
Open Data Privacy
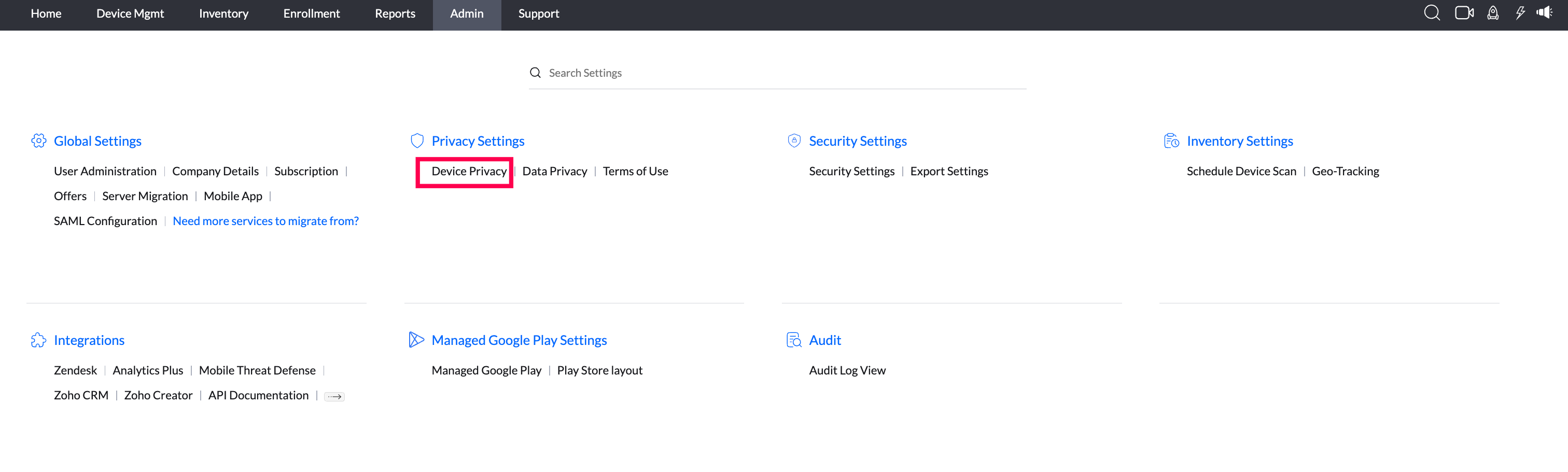(x=554, y=171)
